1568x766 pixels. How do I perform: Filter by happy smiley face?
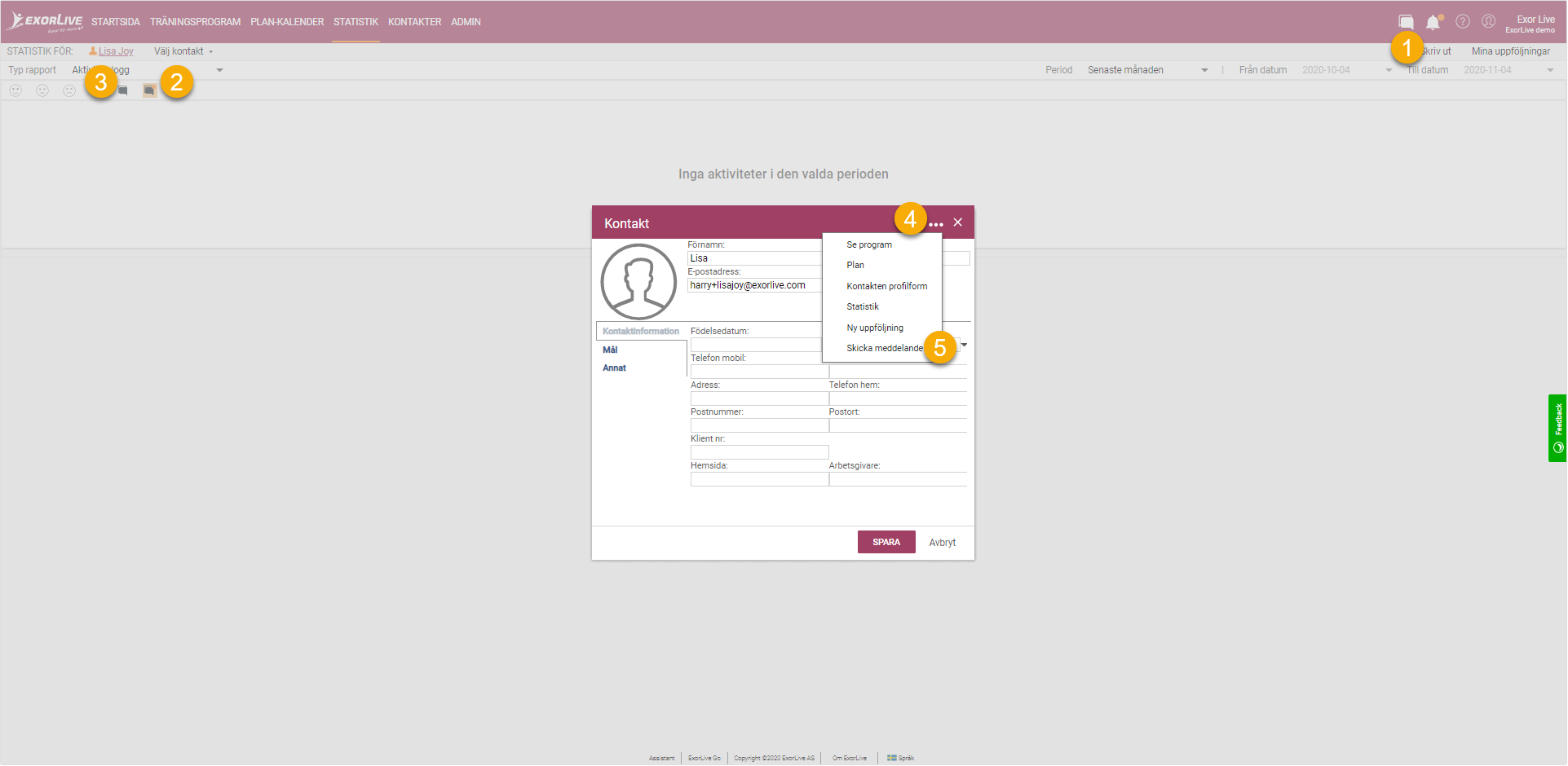coord(15,90)
